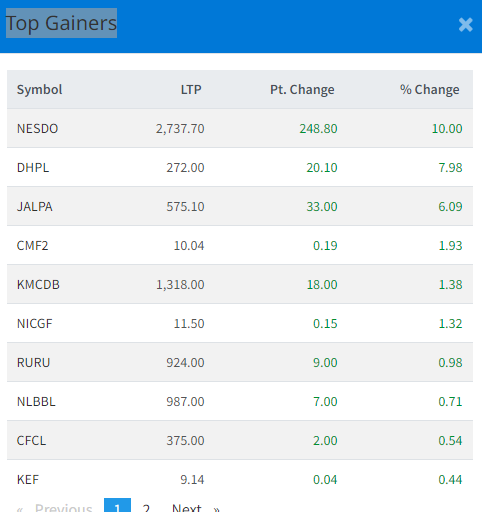Sort by % Change column header

coord(429,90)
